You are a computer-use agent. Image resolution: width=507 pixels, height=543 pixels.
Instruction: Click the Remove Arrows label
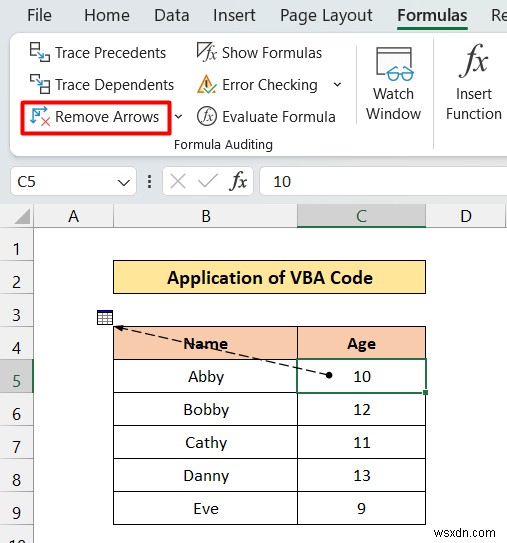click(x=107, y=117)
